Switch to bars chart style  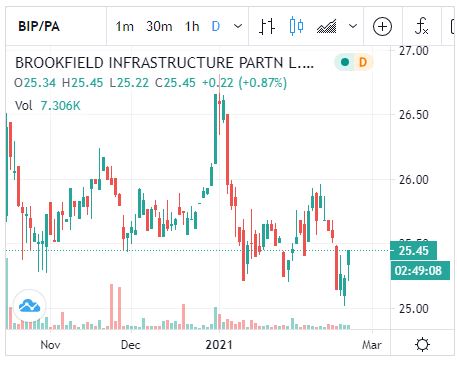(x=267, y=26)
